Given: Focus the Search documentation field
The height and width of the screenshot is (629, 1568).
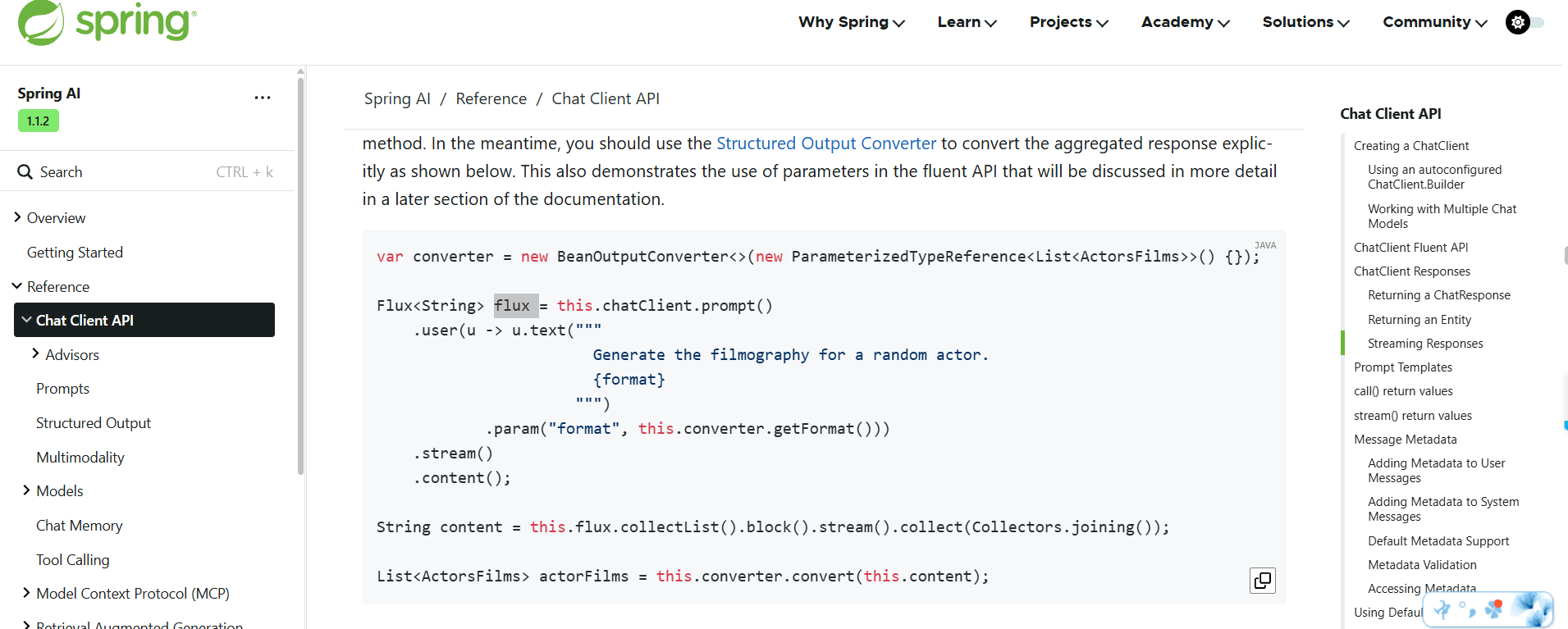Looking at the screenshot, I should pyautogui.click(x=146, y=172).
